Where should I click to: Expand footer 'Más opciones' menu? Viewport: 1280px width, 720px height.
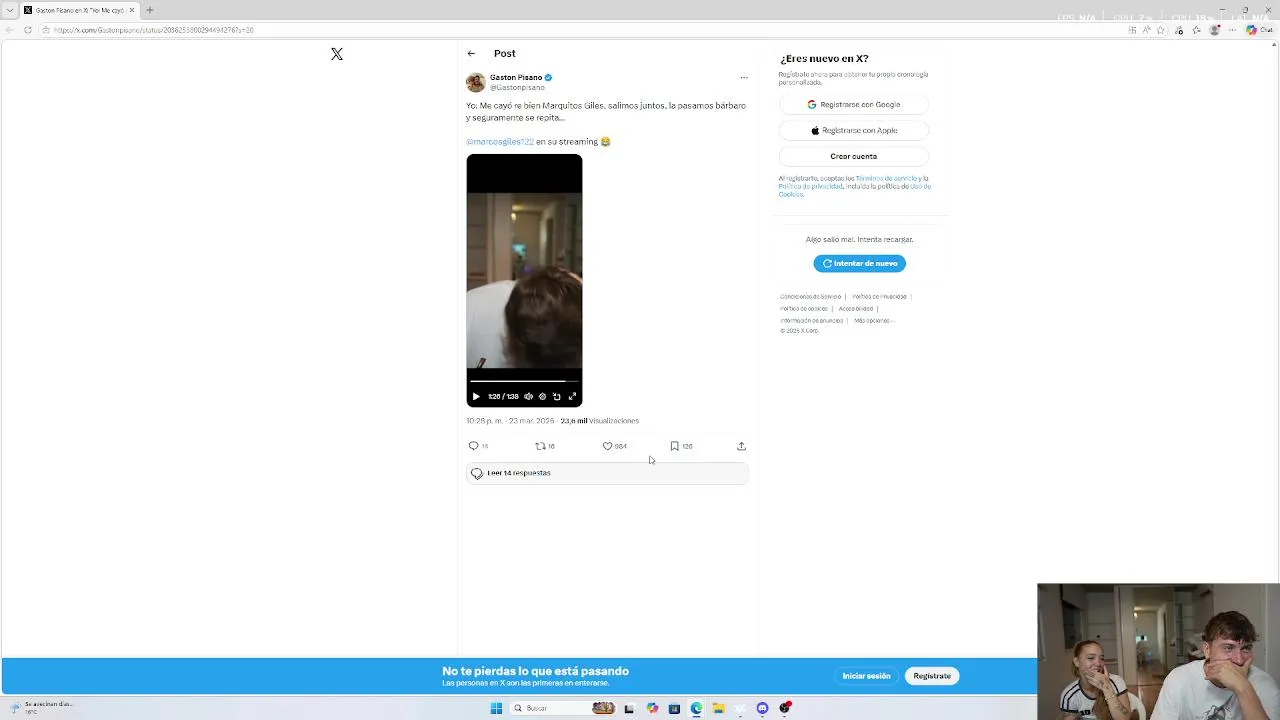pos(873,321)
